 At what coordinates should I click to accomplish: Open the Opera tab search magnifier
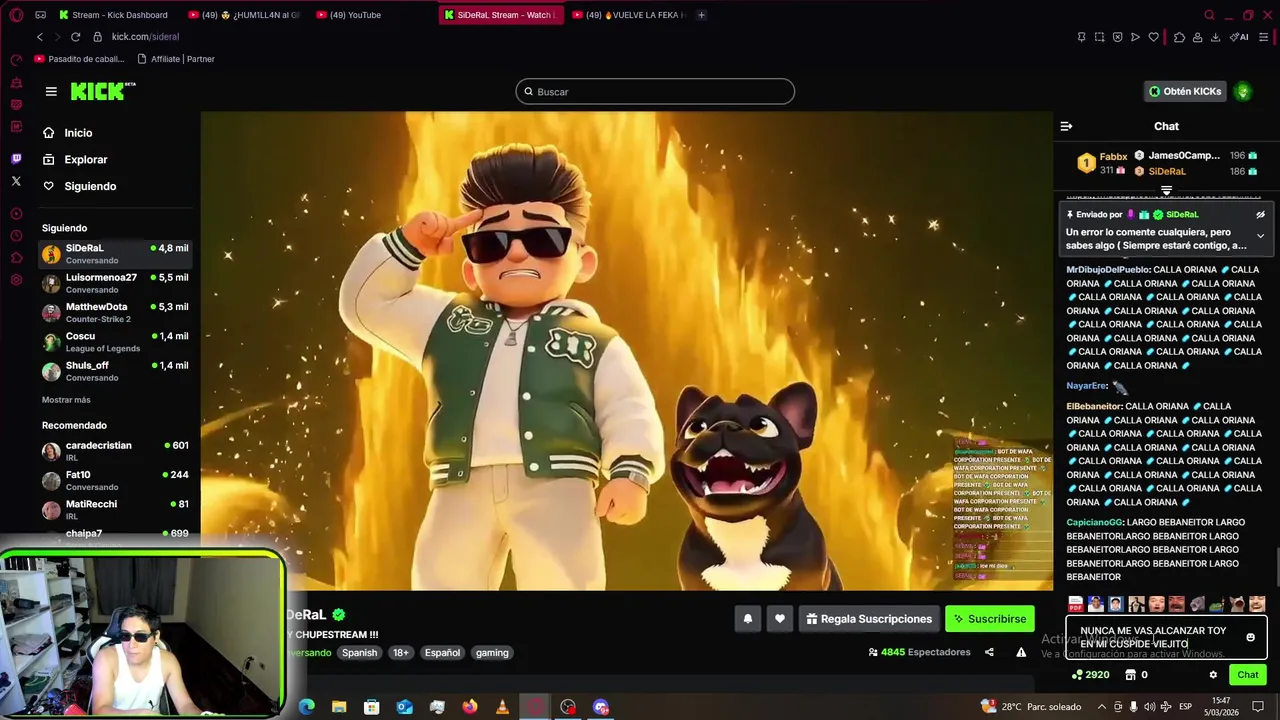point(1209,15)
